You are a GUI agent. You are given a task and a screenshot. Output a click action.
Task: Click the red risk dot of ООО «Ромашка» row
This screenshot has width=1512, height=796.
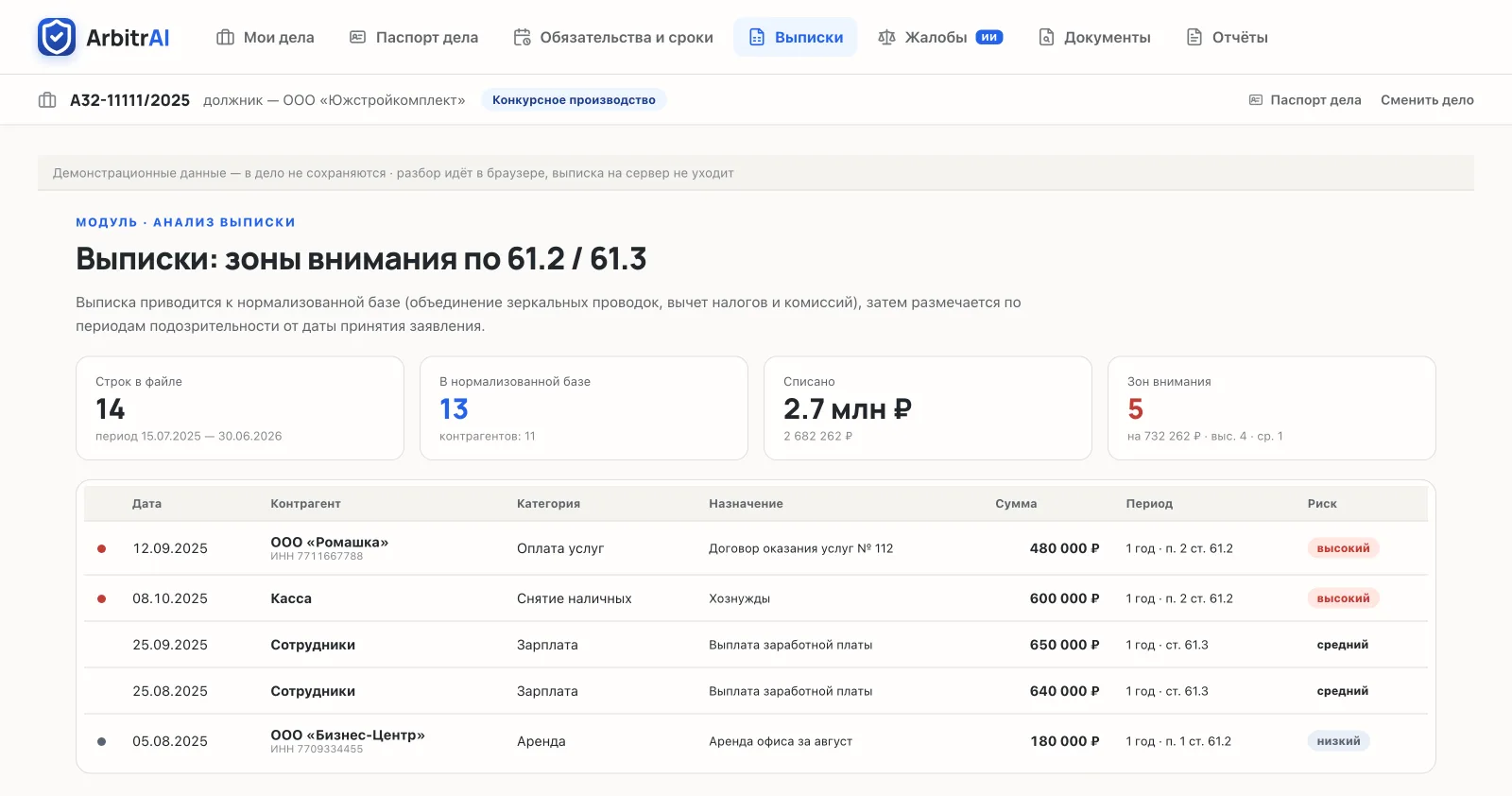click(x=101, y=548)
